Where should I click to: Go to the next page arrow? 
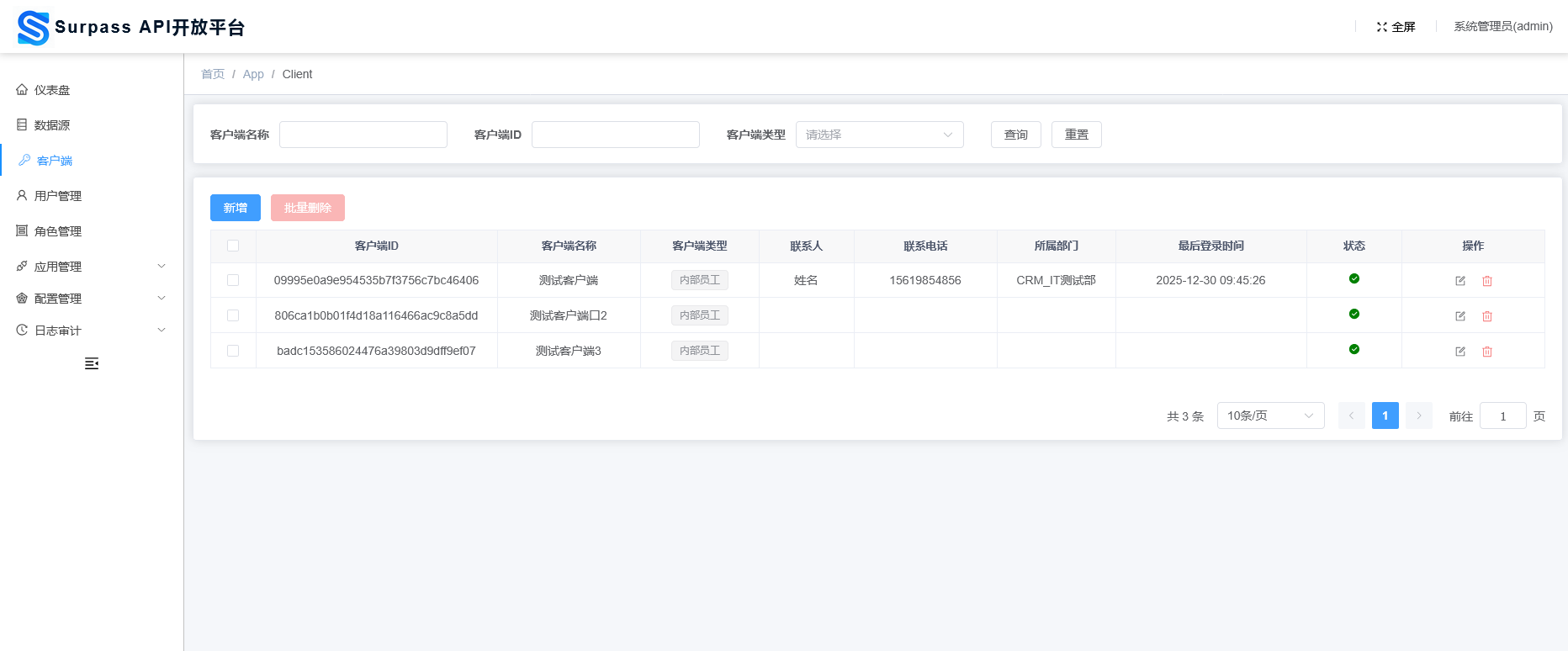tap(1419, 415)
